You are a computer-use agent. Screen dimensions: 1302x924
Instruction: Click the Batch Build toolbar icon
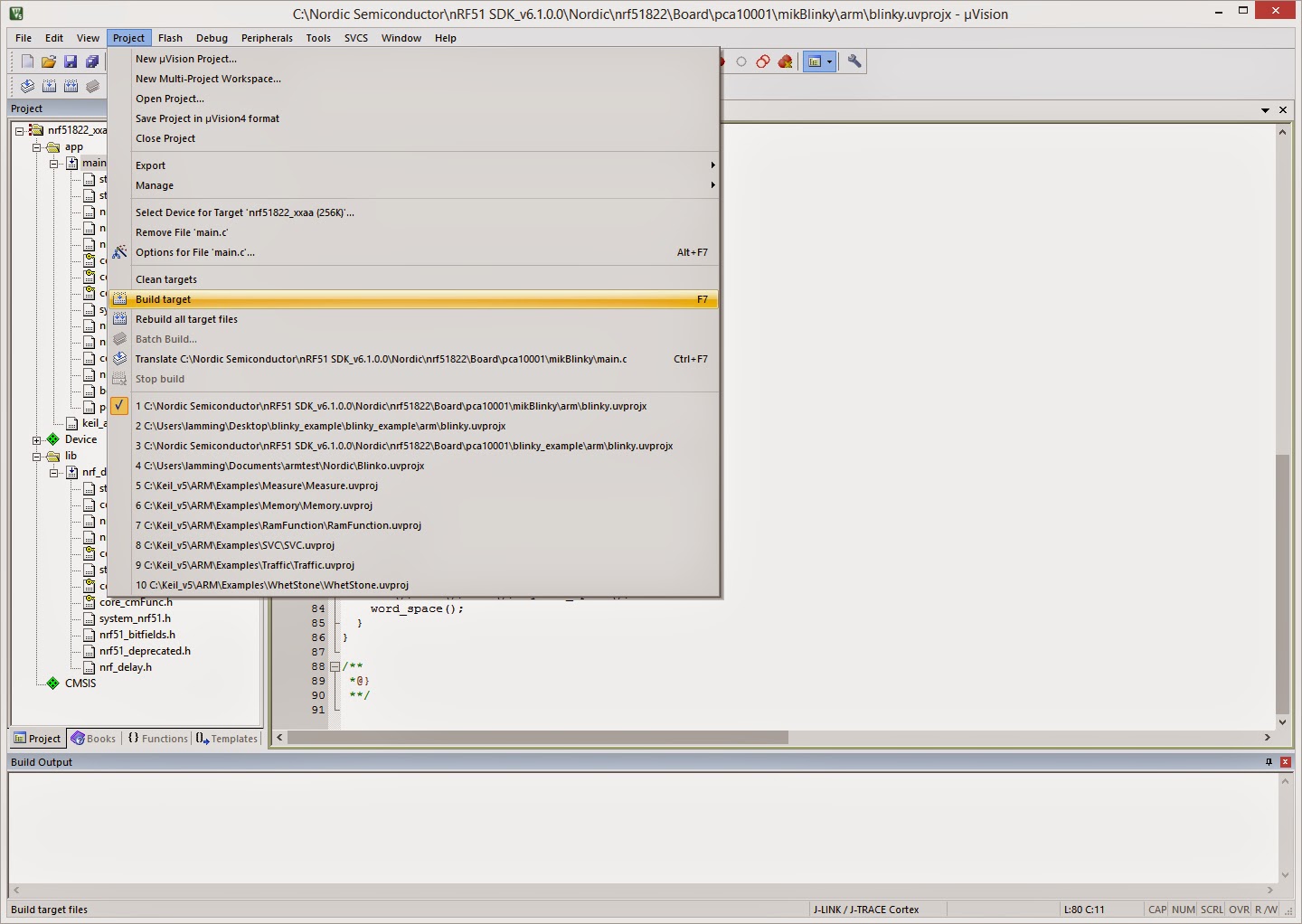pos(92,86)
